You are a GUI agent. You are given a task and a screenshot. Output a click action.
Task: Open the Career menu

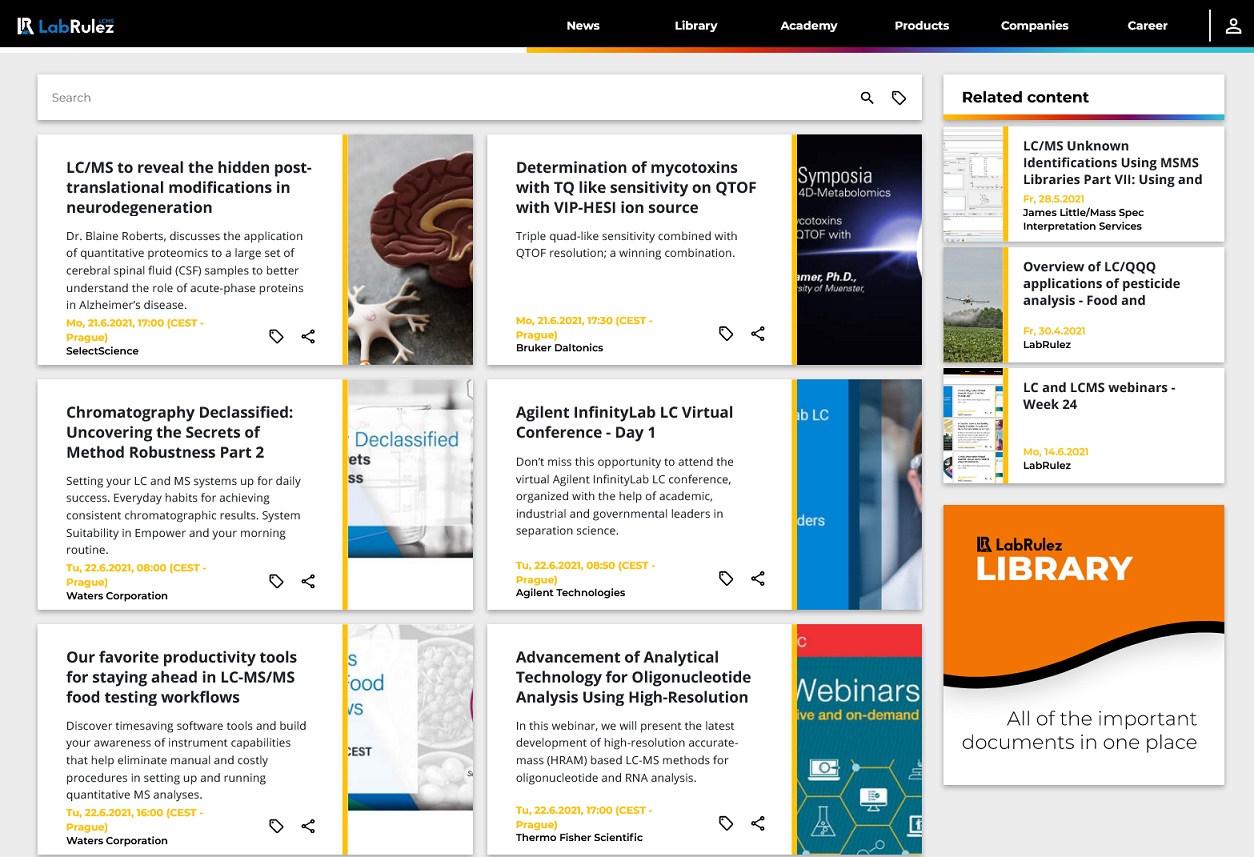point(1148,26)
